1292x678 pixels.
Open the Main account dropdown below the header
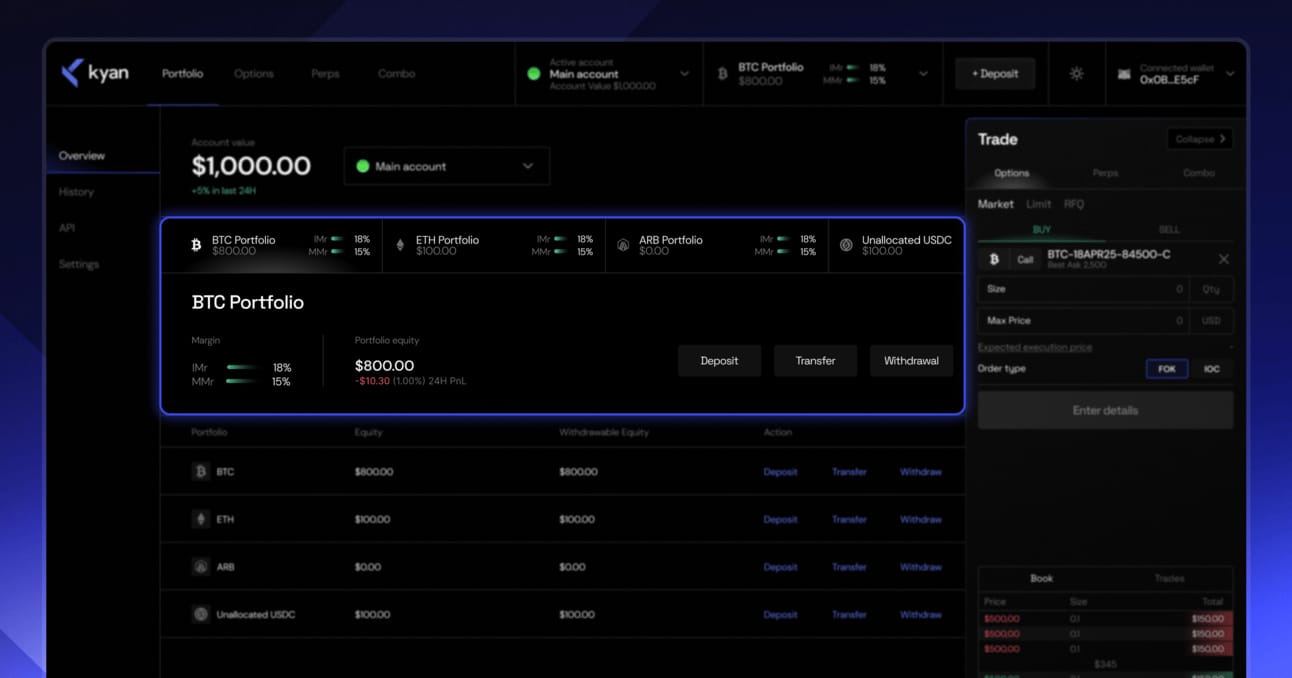[x=446, y=166]
